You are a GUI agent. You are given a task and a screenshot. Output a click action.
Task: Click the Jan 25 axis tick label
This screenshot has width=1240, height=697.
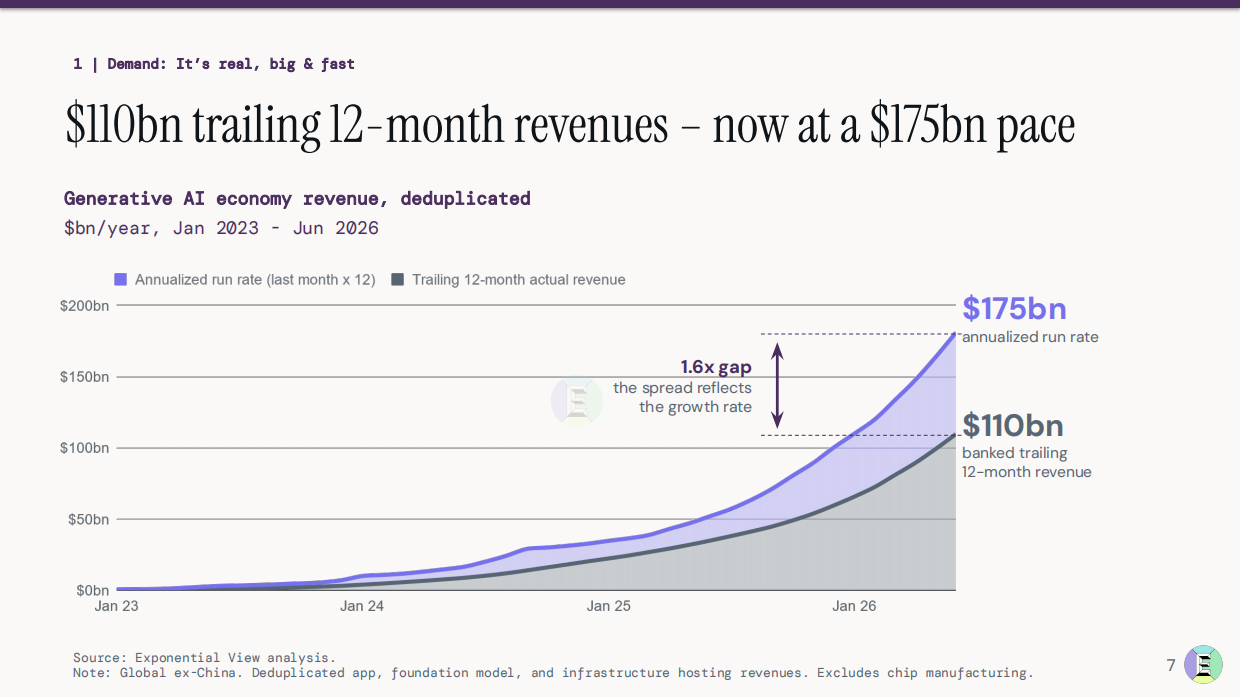point(609,606)
